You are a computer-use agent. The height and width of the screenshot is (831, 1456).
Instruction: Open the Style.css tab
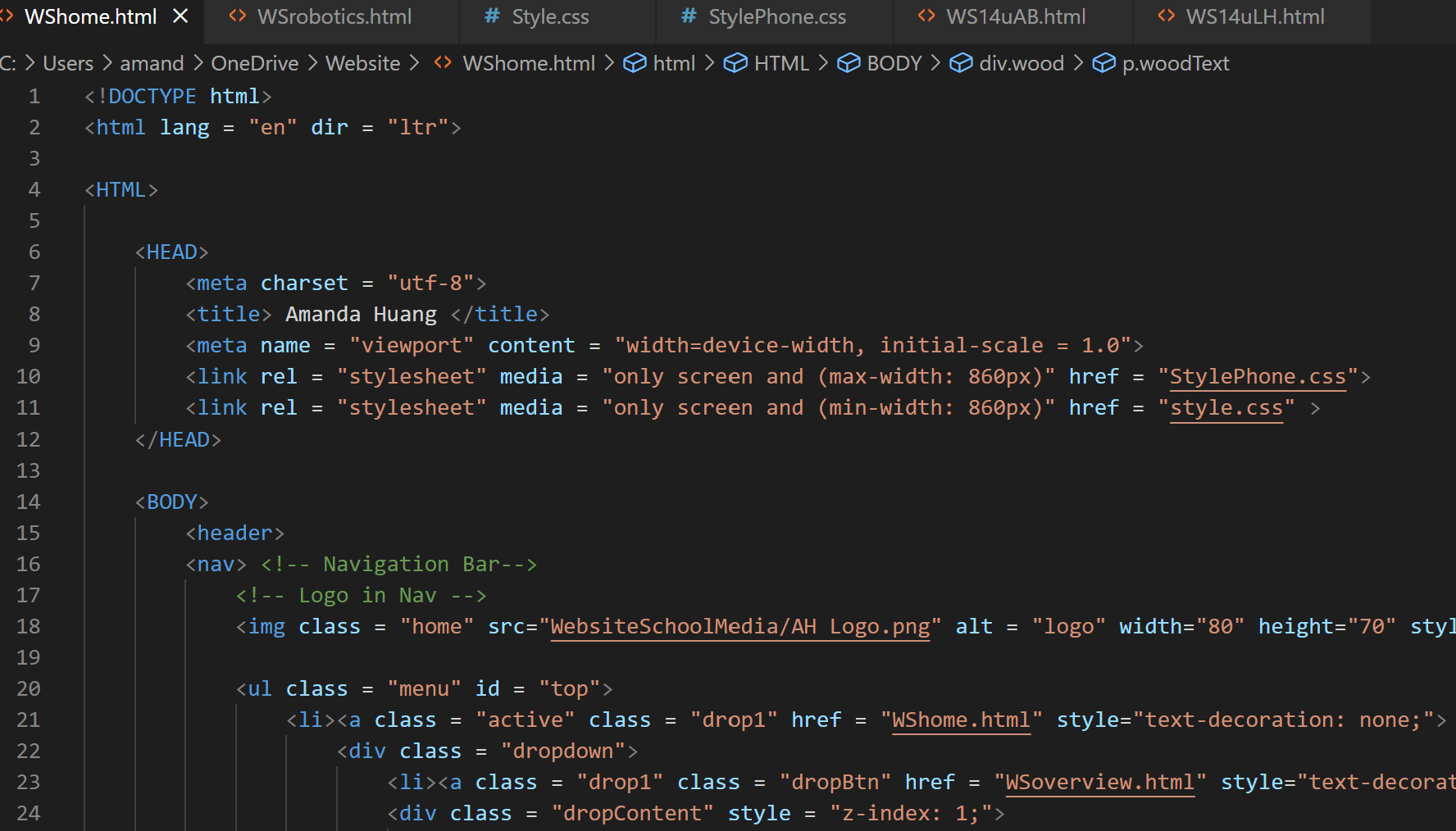(x=550, y=16)
